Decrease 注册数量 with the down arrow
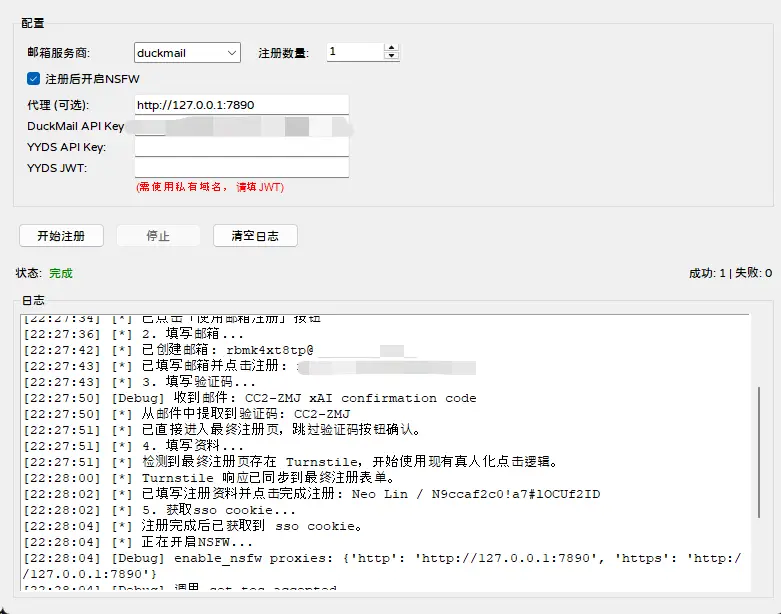This screenshot has width=781, height=614. point(391,56)
